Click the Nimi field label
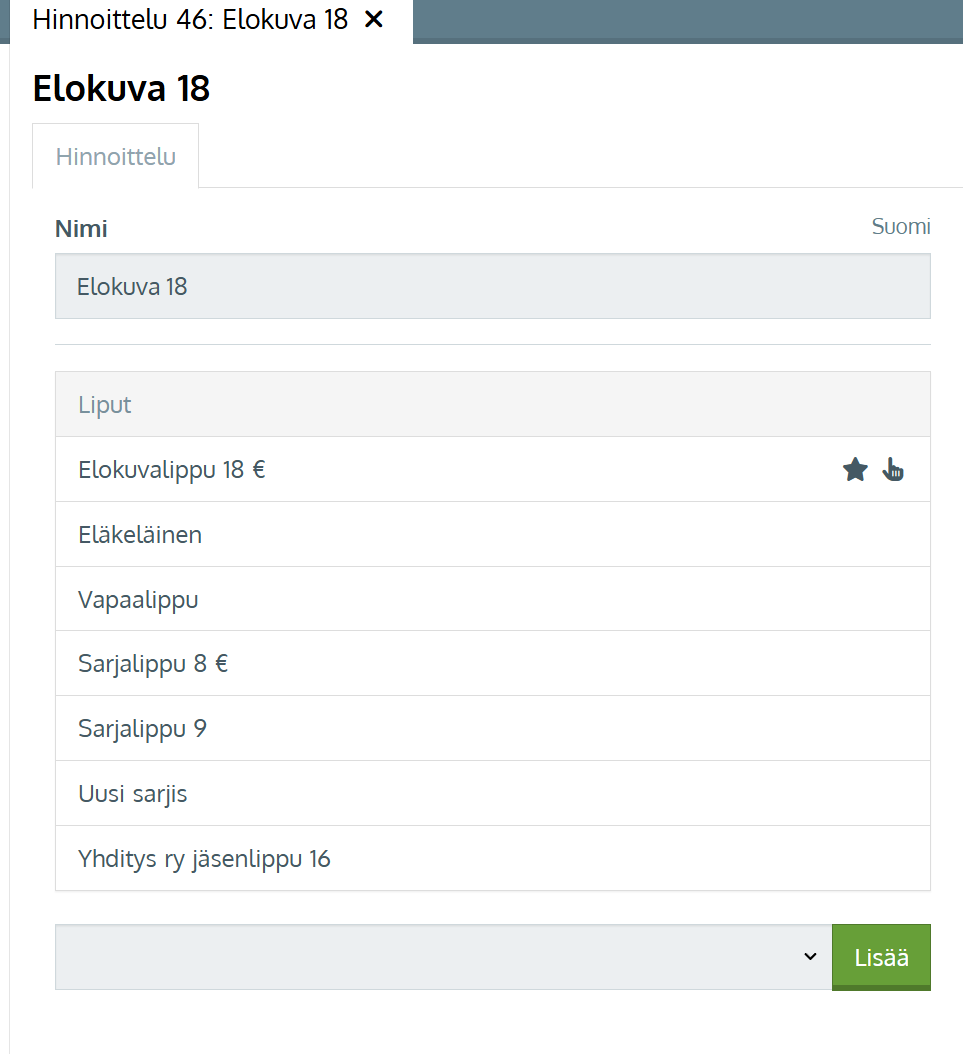 (81, 229)
